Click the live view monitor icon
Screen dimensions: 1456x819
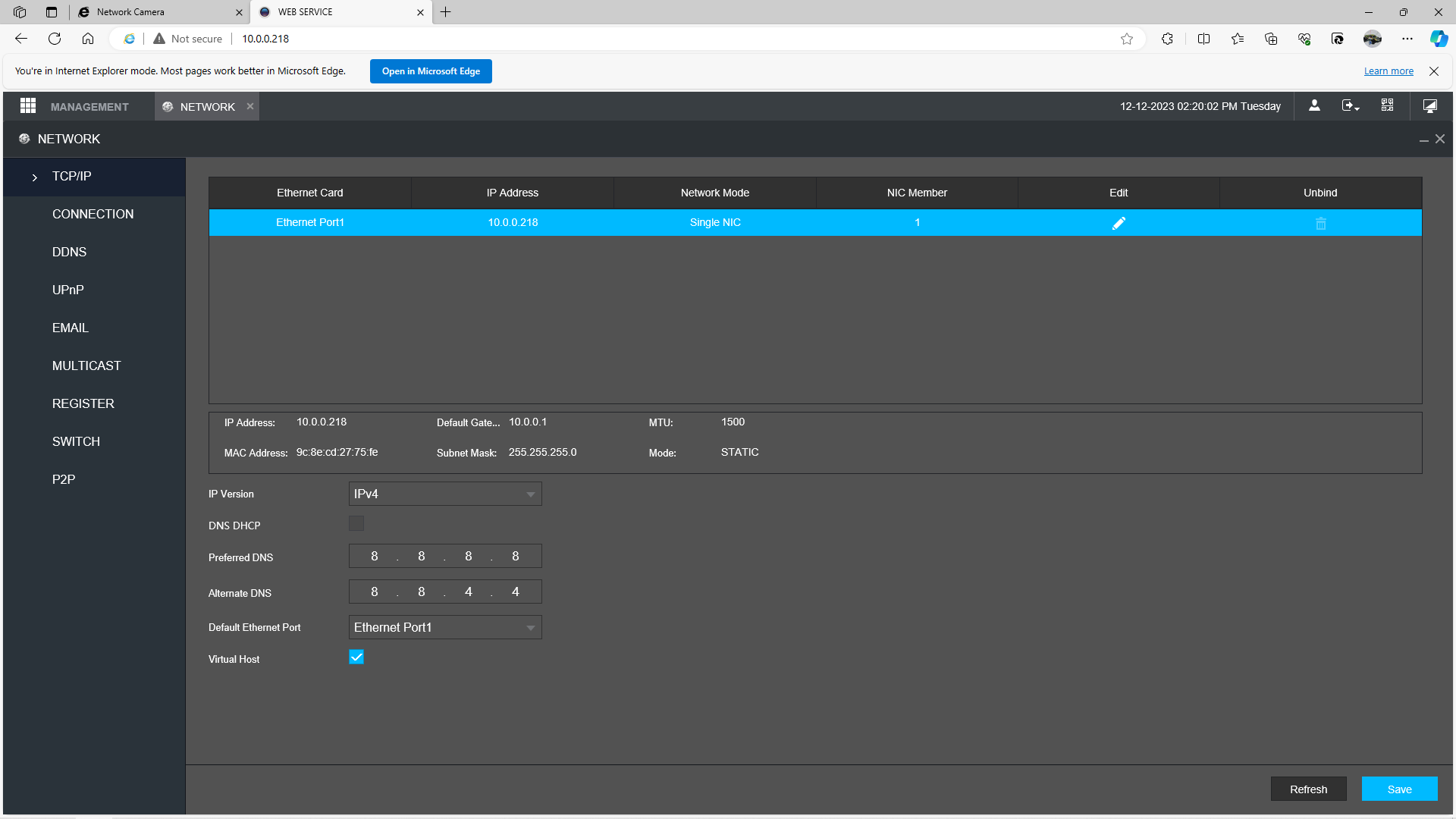pos(1430,106)
